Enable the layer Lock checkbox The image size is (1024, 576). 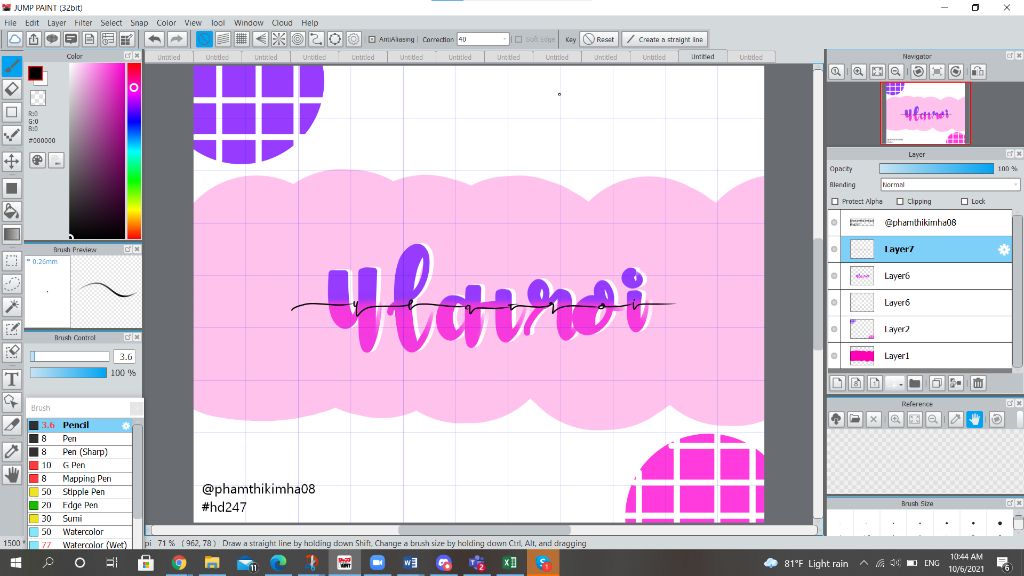(x=965, y=201)
